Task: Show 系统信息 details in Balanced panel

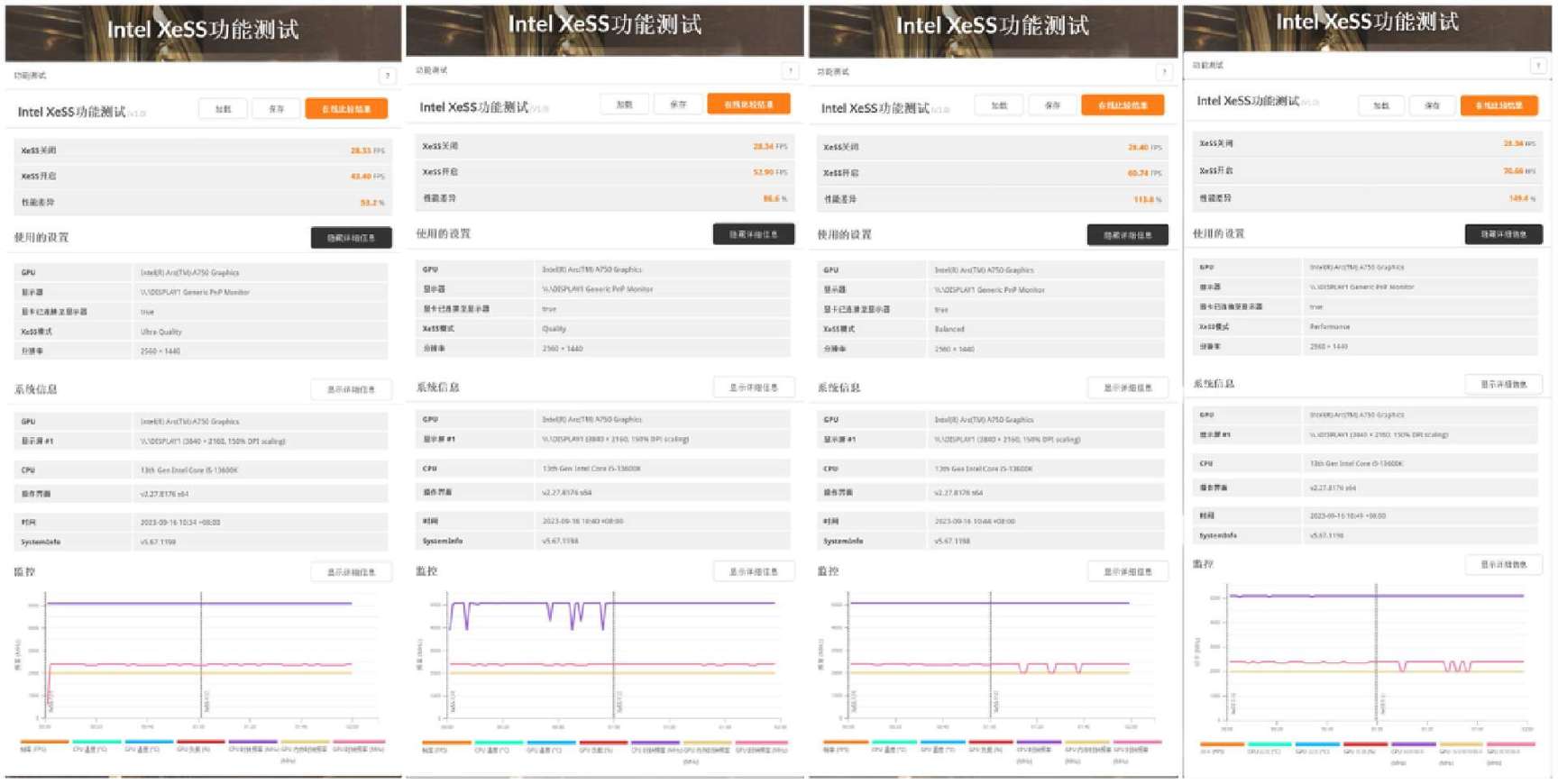Action: click(1127, 387)
